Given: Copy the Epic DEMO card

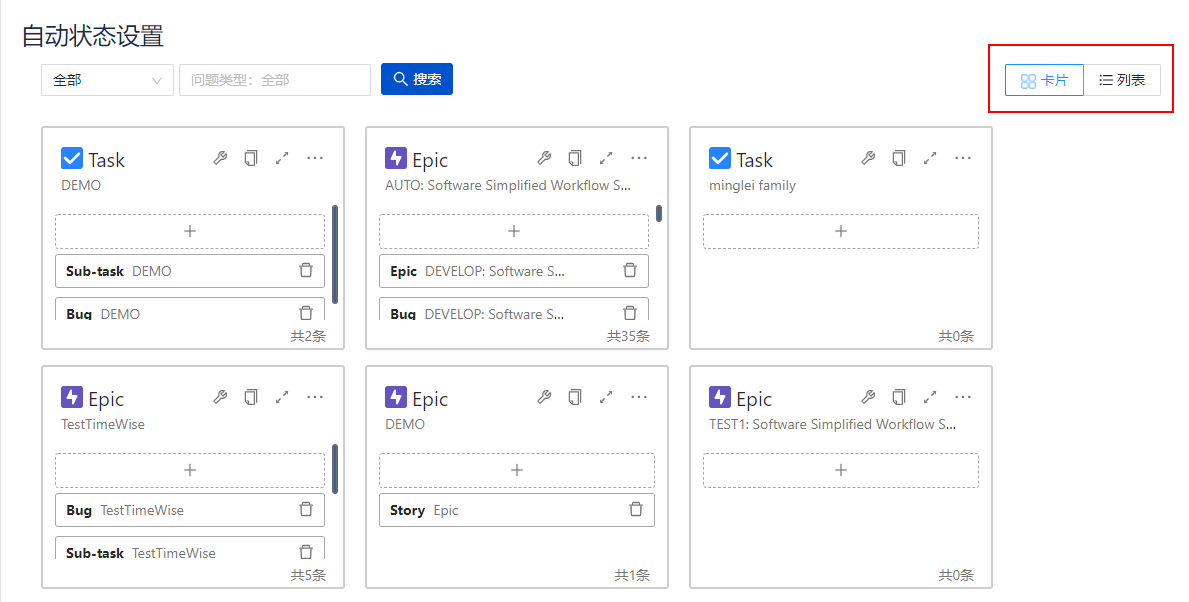Looking at the screenshot, I should coord(575,397).
